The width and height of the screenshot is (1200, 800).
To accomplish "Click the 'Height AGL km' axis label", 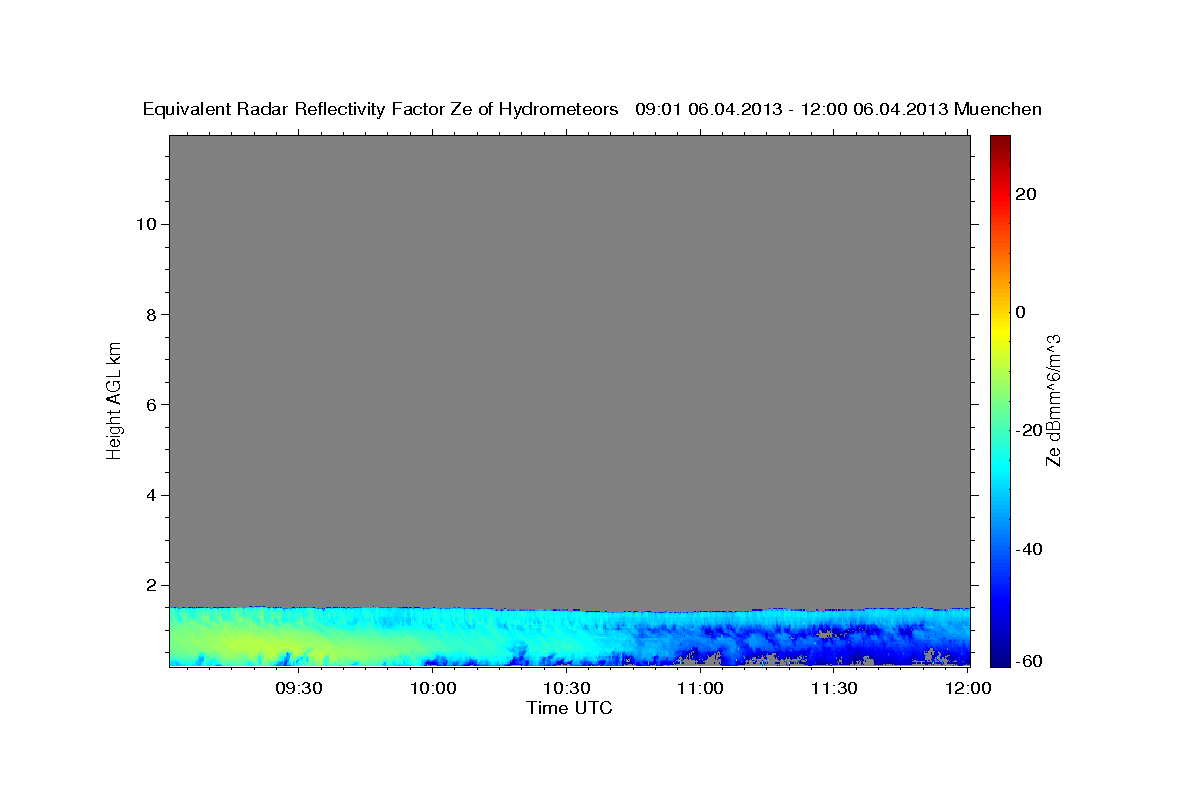I will click(x=114, y=400).
